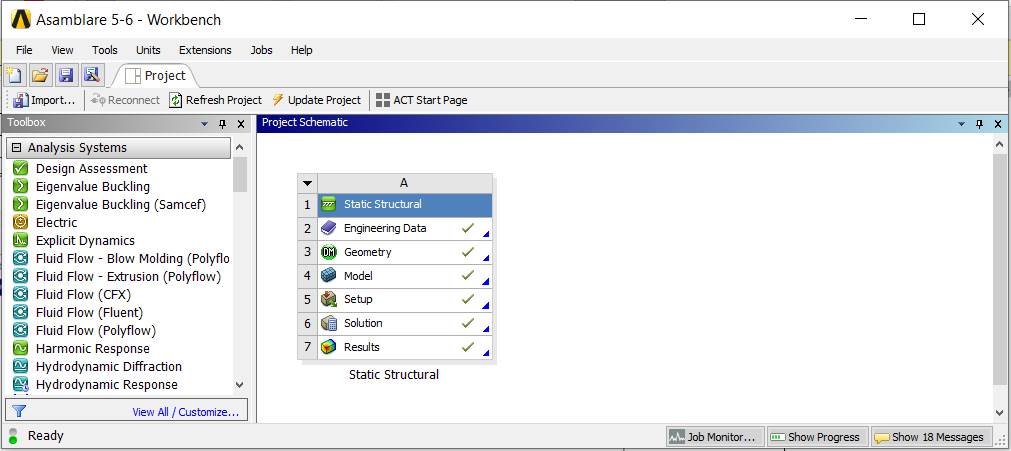This screenshot has width=1011, height=451.
Task: Switch to the Project tab
Action: tap(156, 76)
